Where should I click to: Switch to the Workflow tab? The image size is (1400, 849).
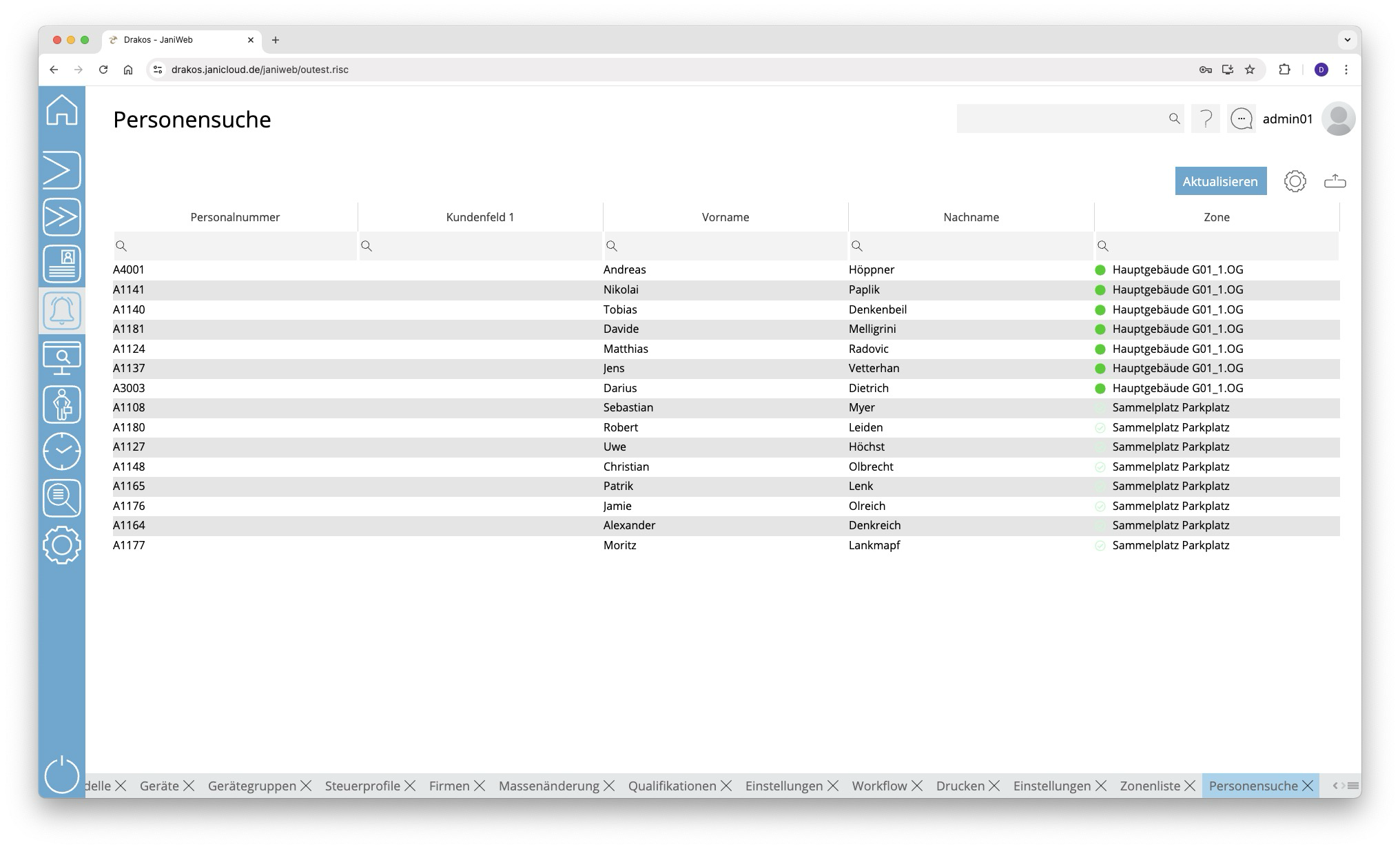pyautogui.click(x=878, y=786)
